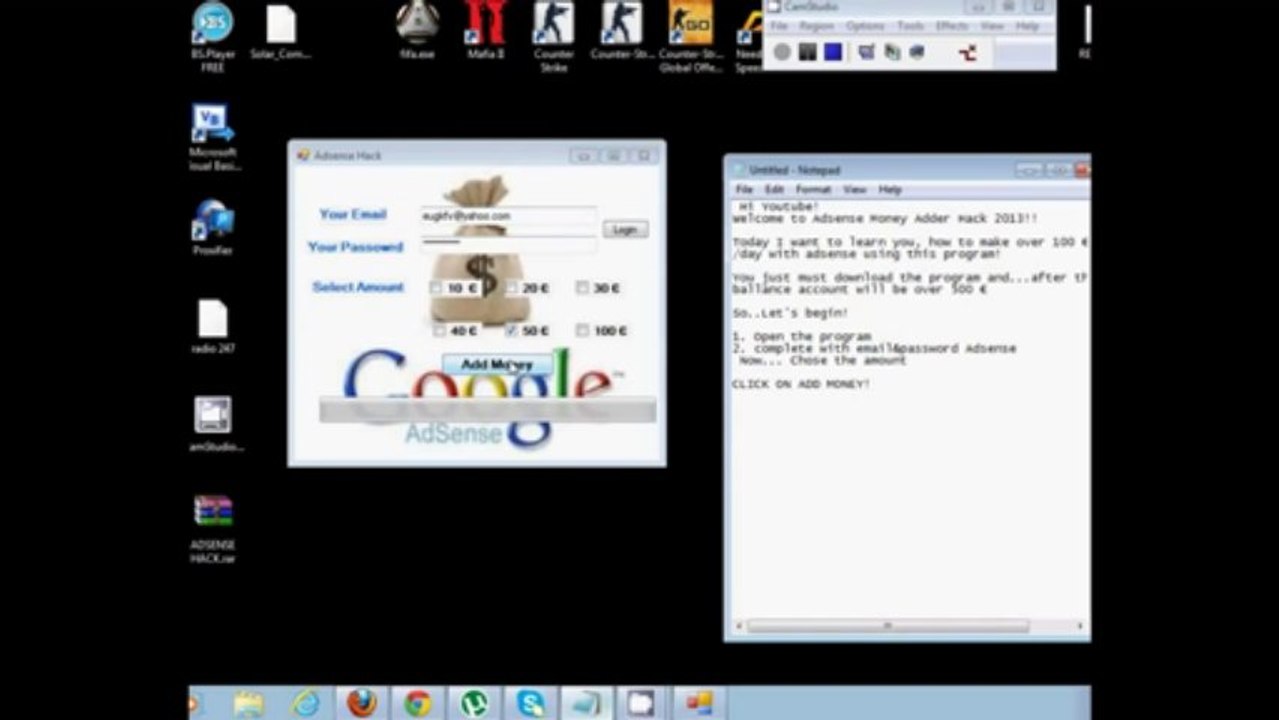Open the BS.Player FREE desktop shortcut

212,37
